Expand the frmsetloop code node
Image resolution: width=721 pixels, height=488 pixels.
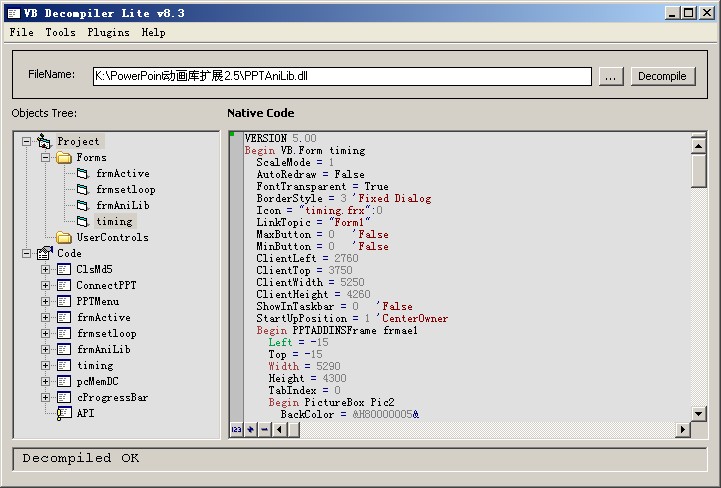click(45, 333)
